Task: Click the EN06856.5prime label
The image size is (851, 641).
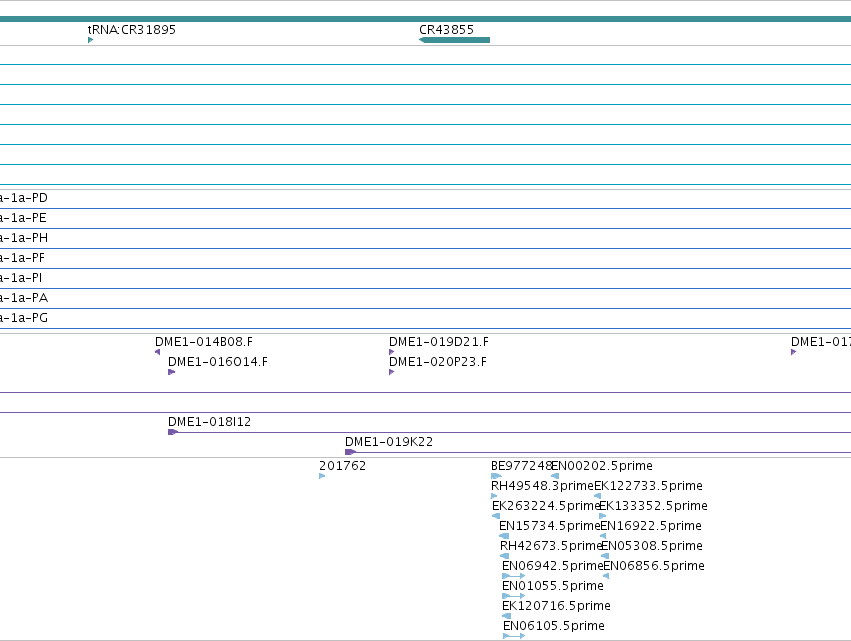Action: click(655, 566)
